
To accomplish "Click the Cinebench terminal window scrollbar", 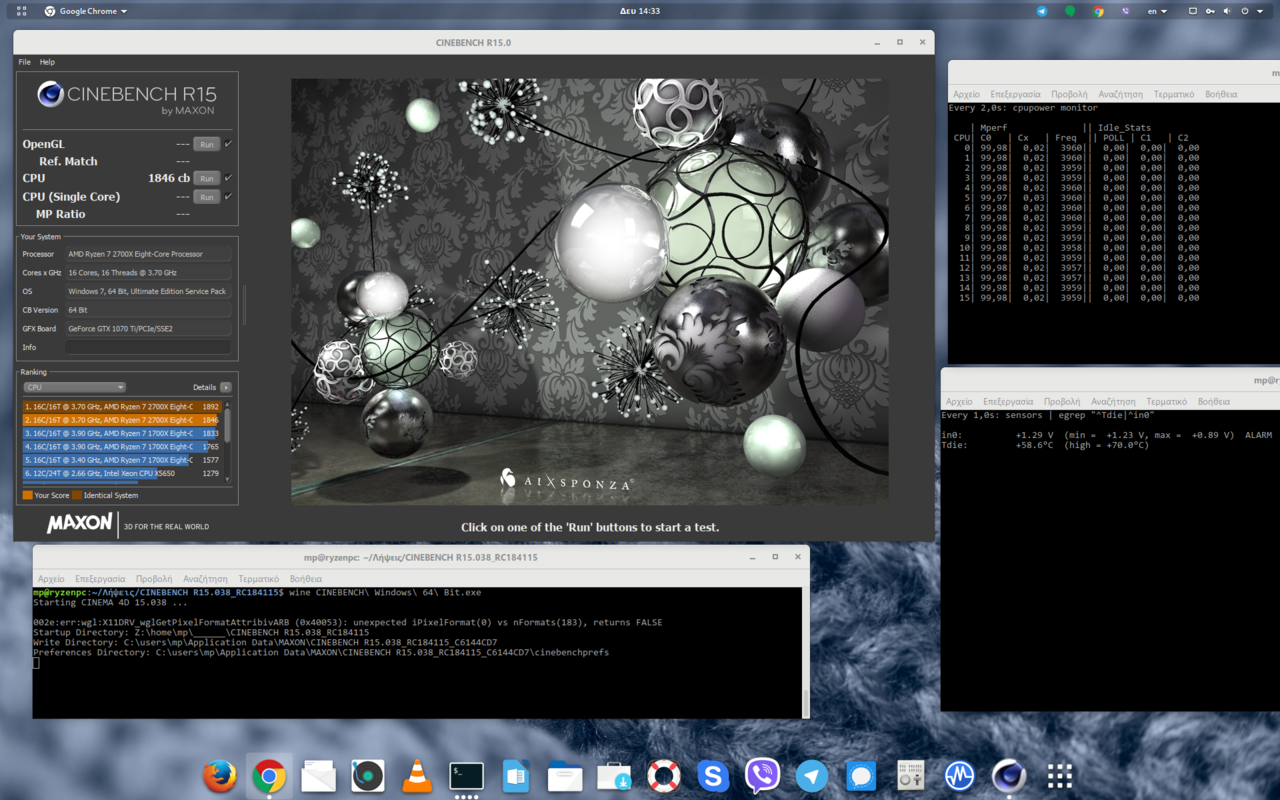I will click(x=806, y=702).
